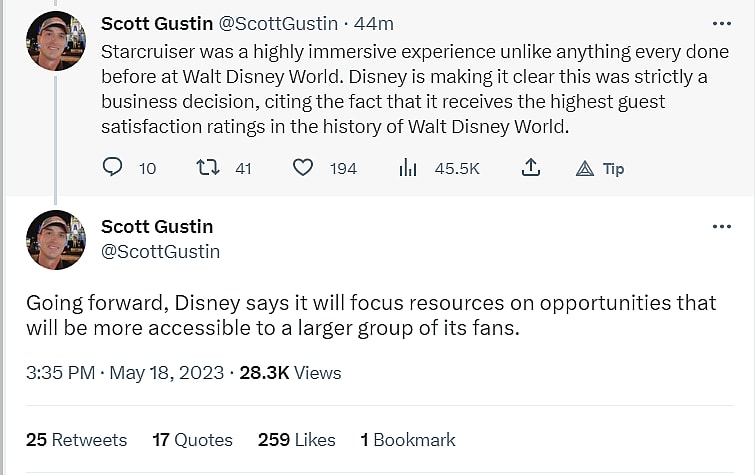Click the 44m timestamp link
This screenshot has width=756, height=475.
pos(374,24)
